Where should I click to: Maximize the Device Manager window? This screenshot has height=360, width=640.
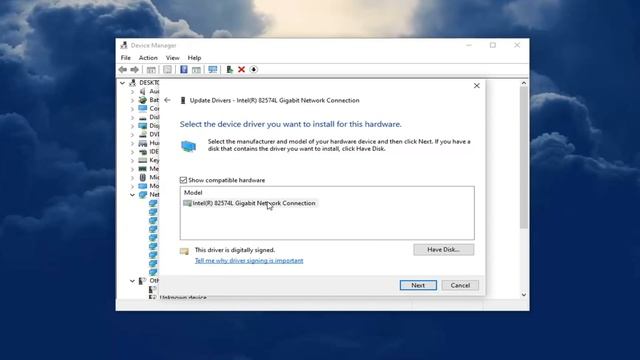point(493,45)
